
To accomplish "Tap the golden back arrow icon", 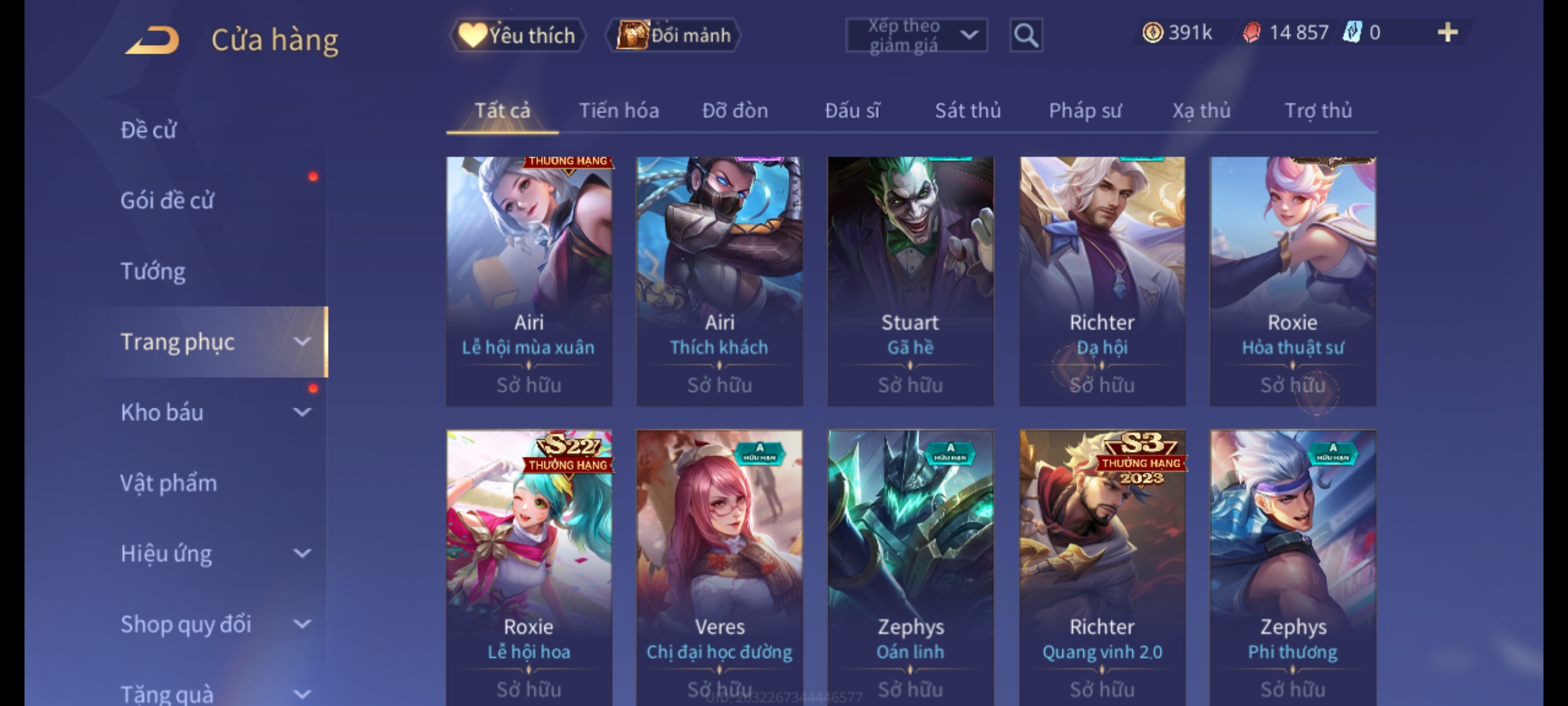I will 152,40.
